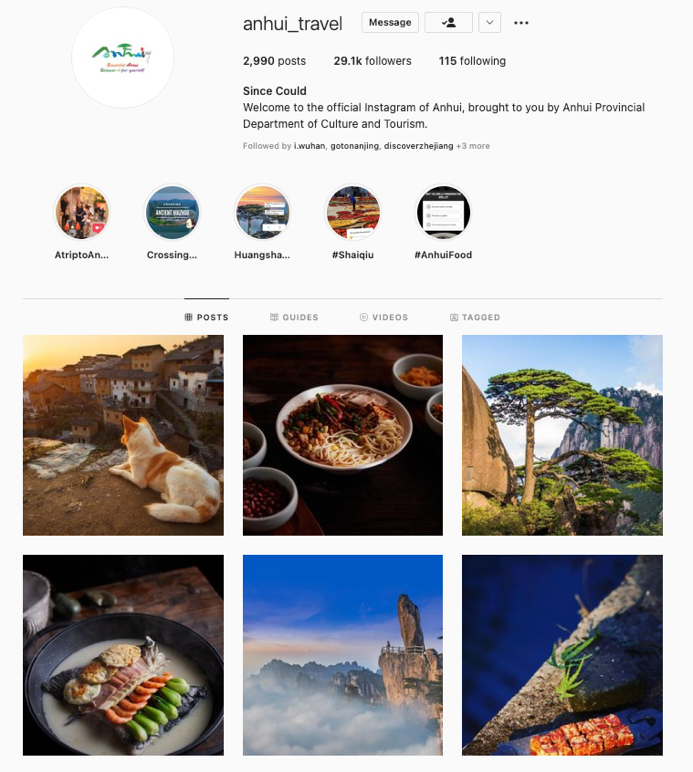View the 115 following list
The image size is (693, 772).
[472, 61]
